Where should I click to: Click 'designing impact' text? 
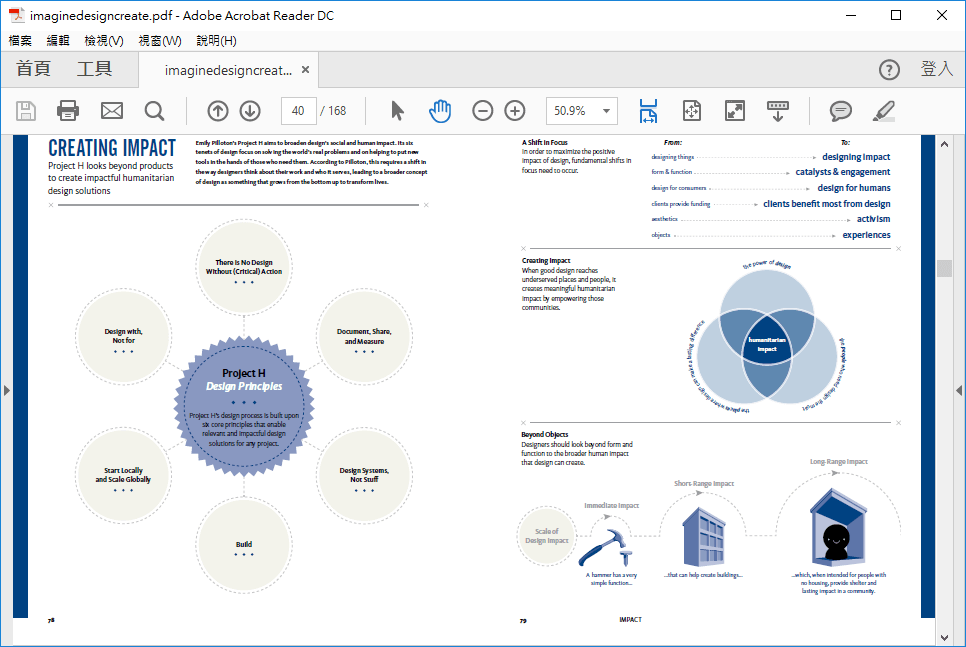pos(856,157)
